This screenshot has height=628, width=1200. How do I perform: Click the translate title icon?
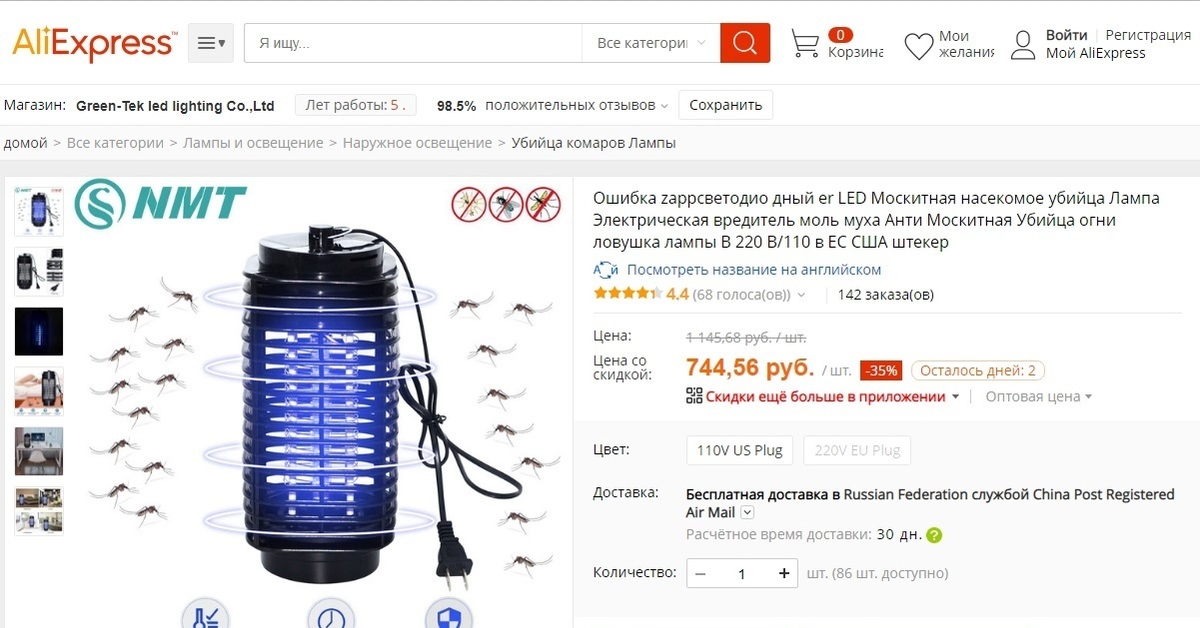tap(606, 270)
